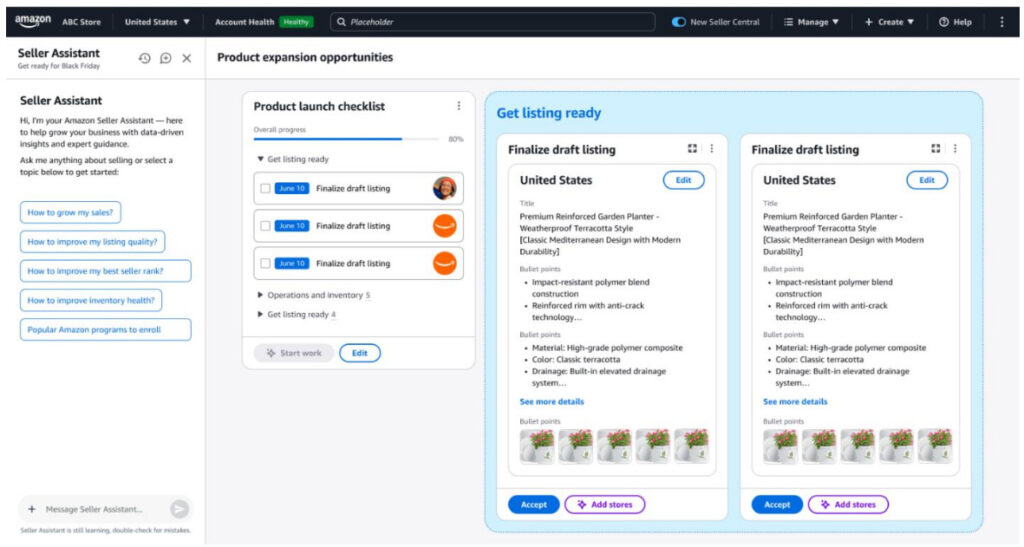
Task: Open chat history clock icon in Seller Assistant
Action: pos(144,58)
